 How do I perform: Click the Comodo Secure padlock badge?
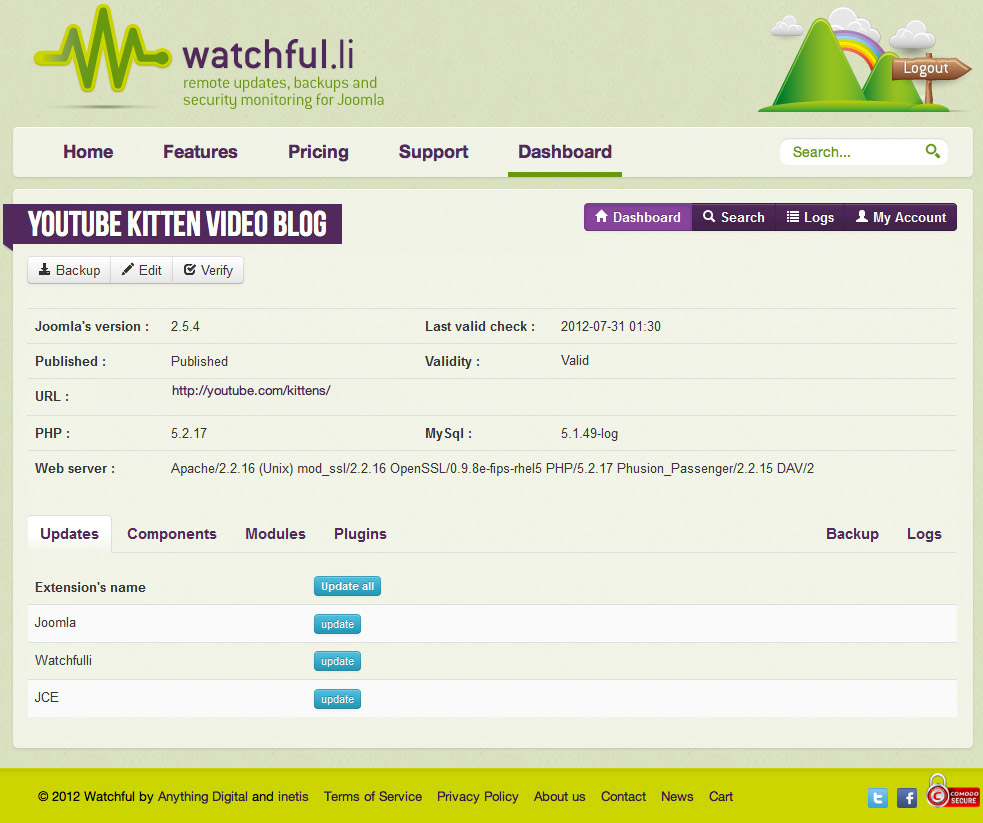952,791
